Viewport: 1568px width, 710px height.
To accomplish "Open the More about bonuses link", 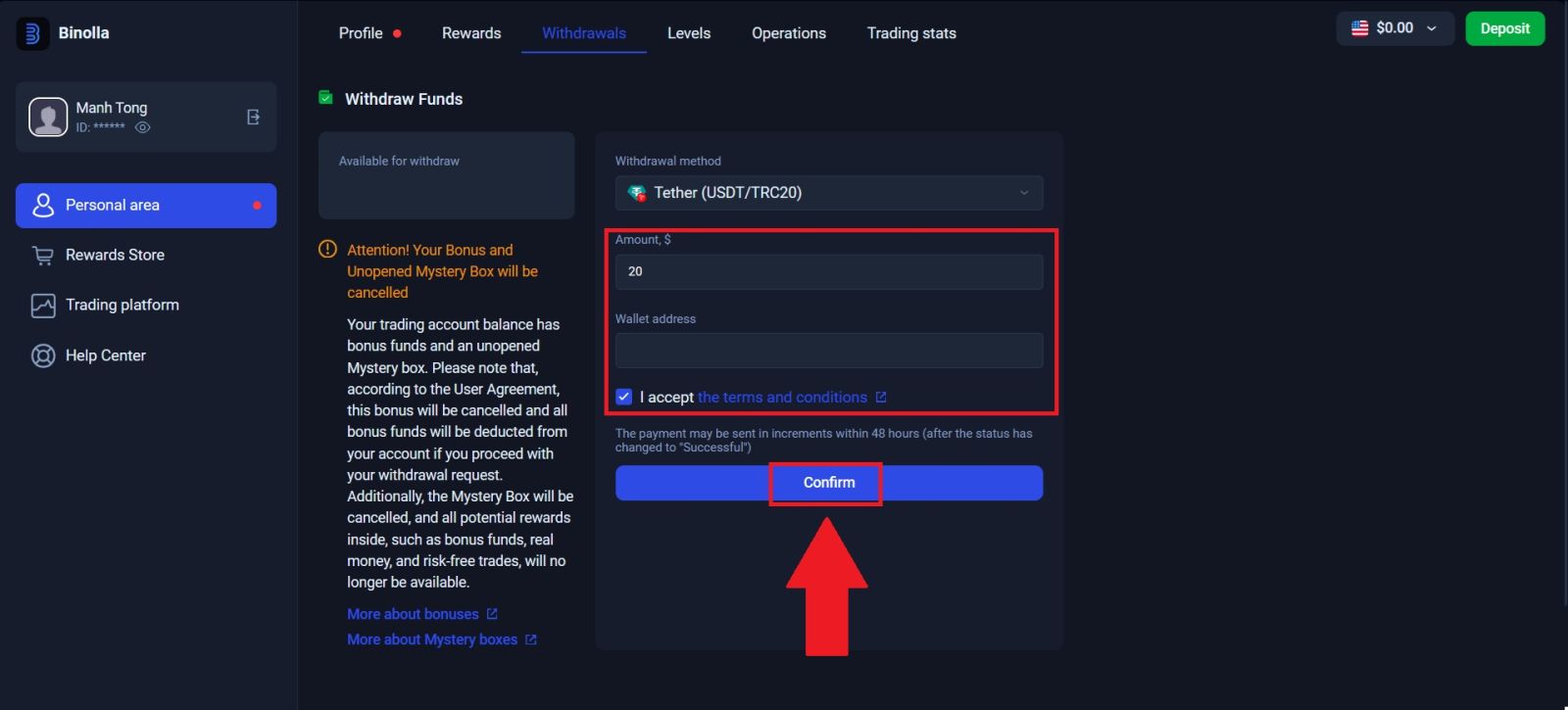I will tap(413, 614).
